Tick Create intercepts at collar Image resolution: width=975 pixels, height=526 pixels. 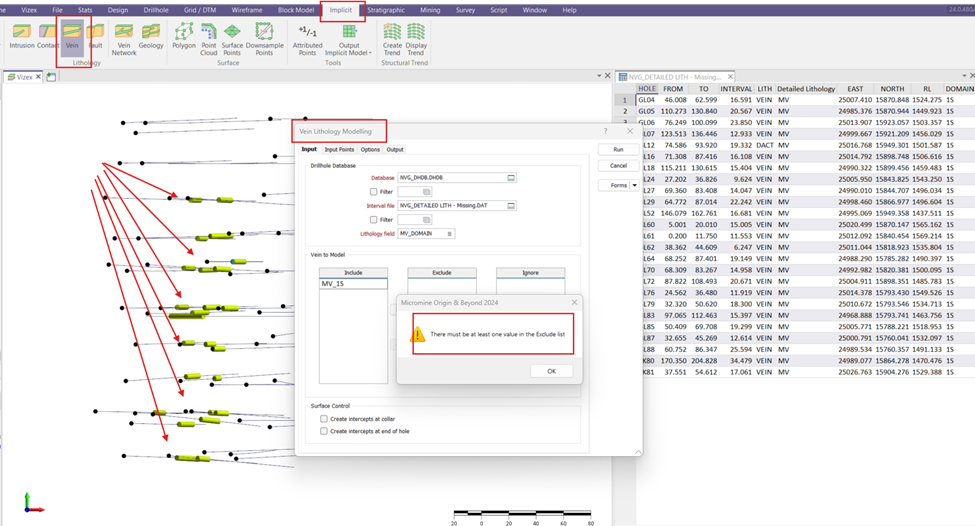point(324,419)
